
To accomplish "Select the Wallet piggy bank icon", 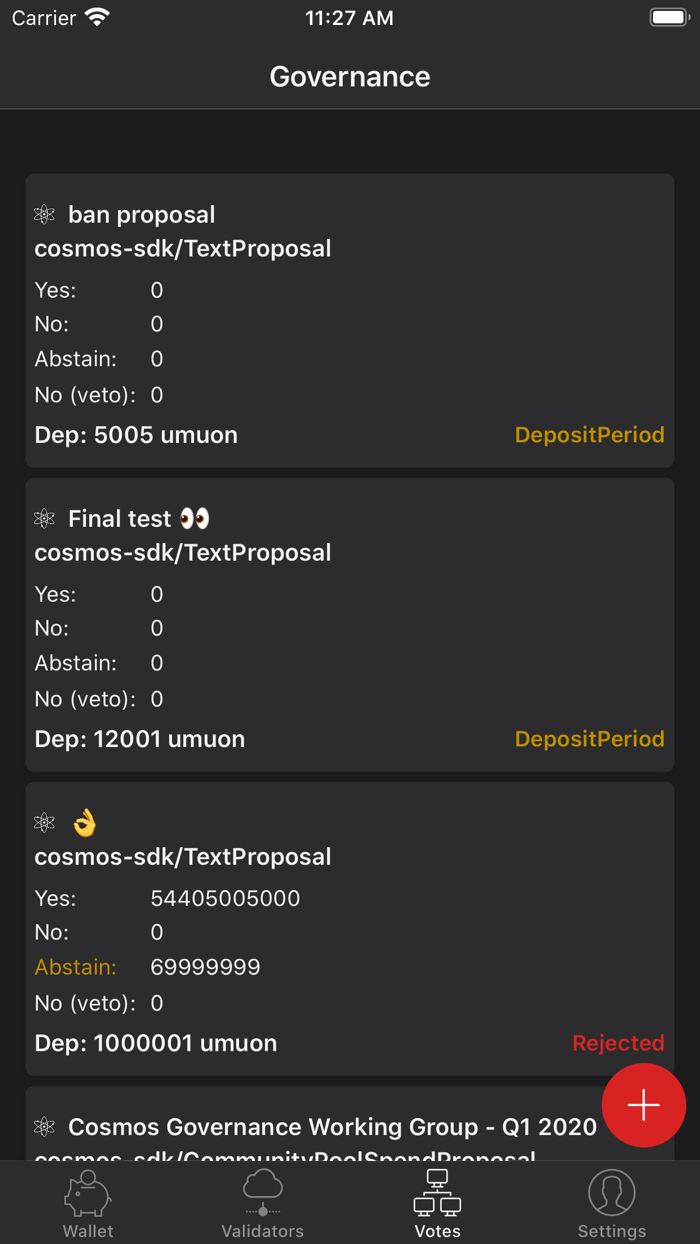I will pos(87,1200).
